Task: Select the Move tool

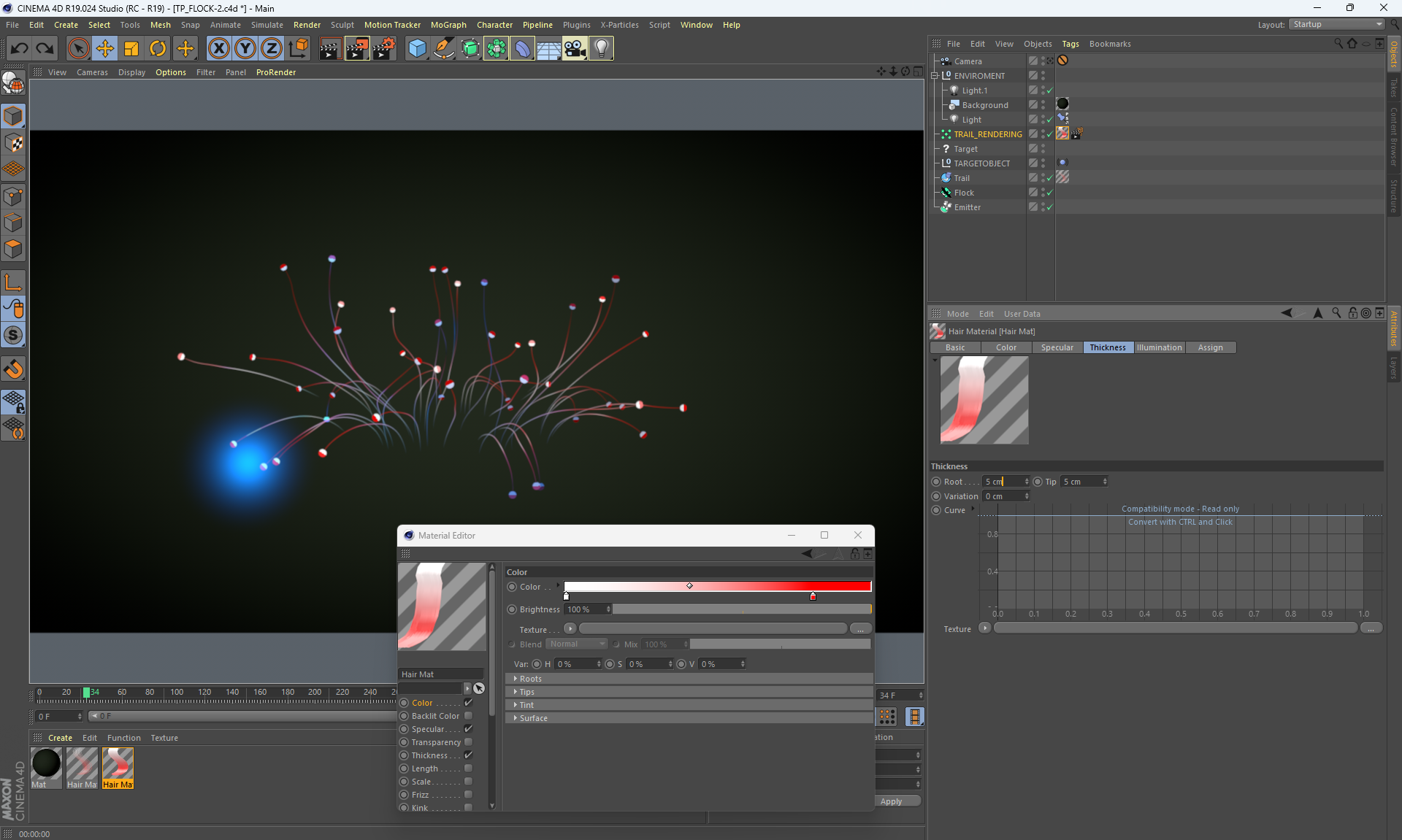Action: coord(105,49)
